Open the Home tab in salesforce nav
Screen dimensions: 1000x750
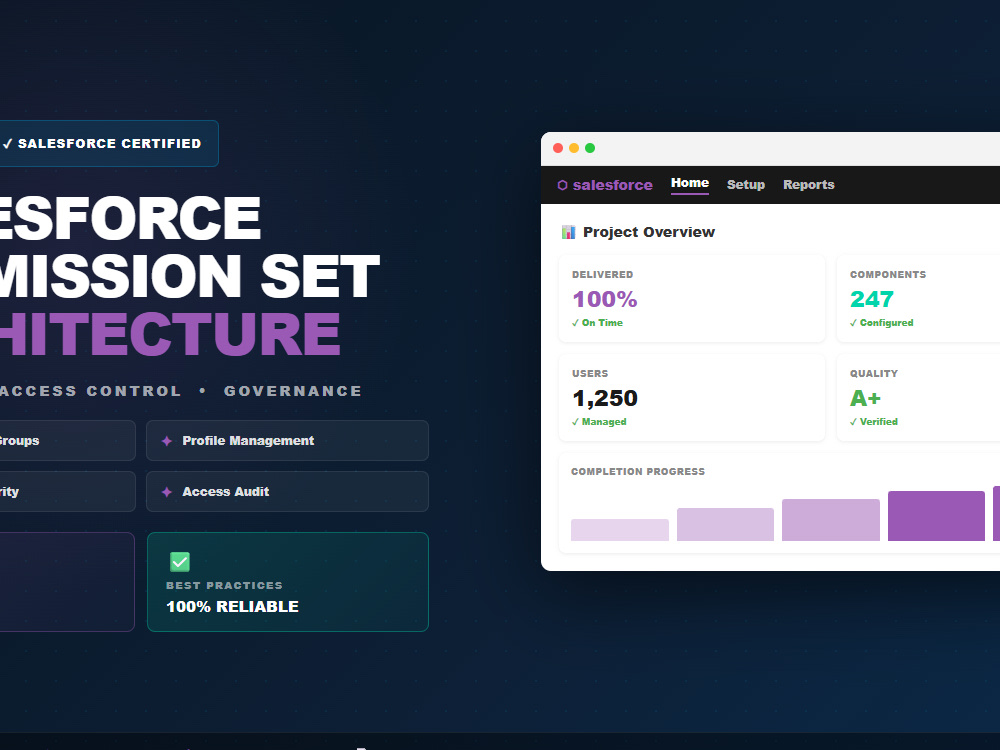689,184
